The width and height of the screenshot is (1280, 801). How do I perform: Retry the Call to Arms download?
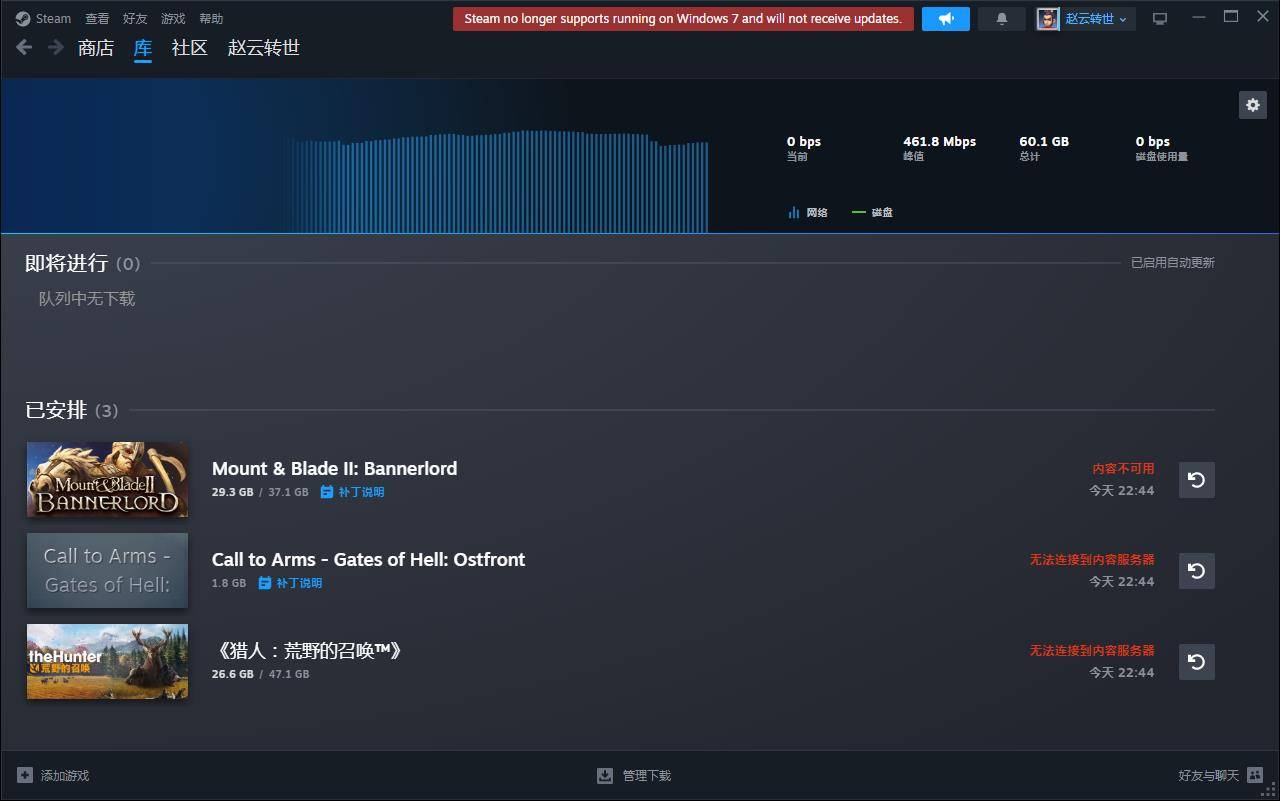coord(1196,571)
